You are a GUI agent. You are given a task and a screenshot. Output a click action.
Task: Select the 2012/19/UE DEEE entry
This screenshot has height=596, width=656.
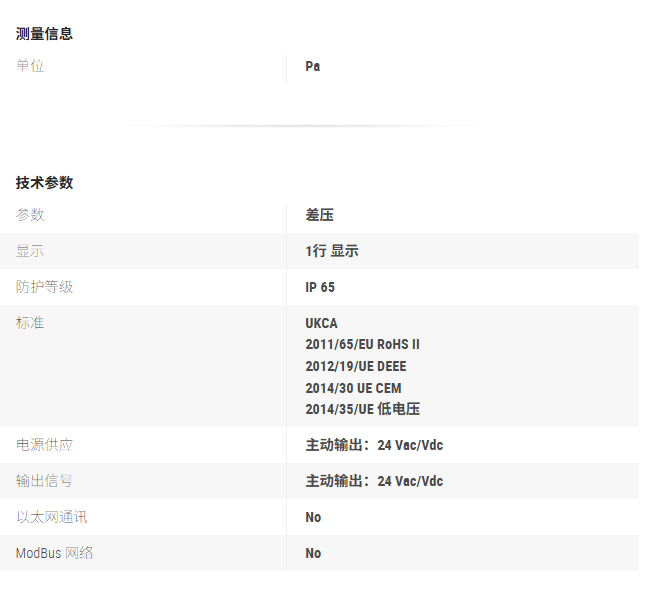click(355, 366)
